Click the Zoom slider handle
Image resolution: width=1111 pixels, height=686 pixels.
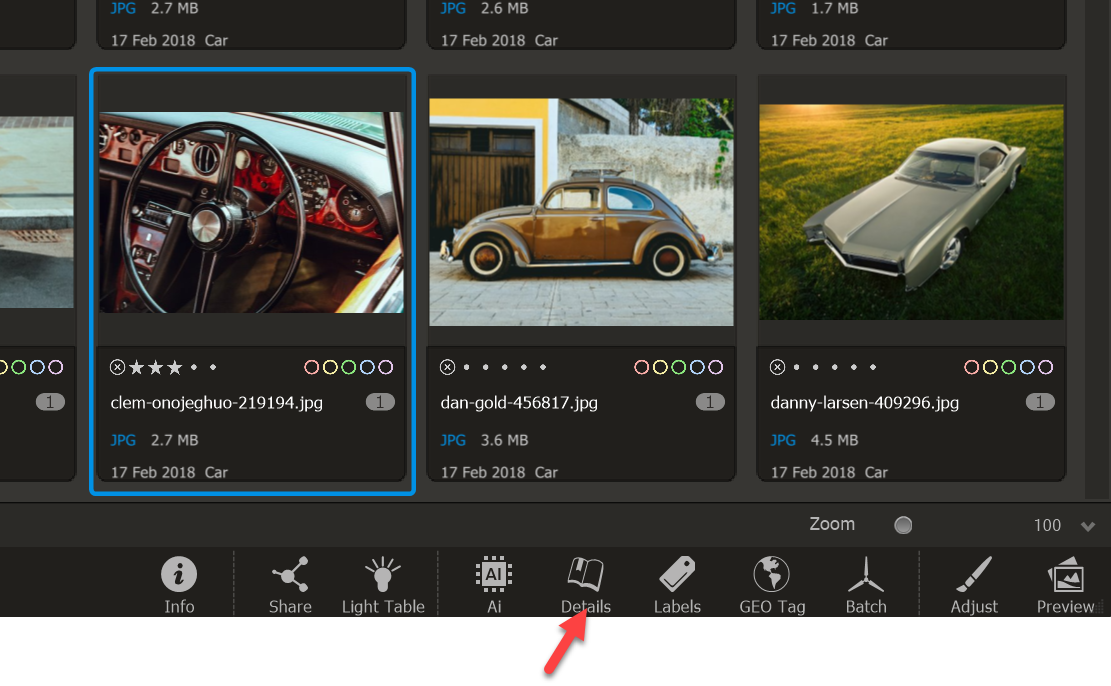(x=903, y=525)
